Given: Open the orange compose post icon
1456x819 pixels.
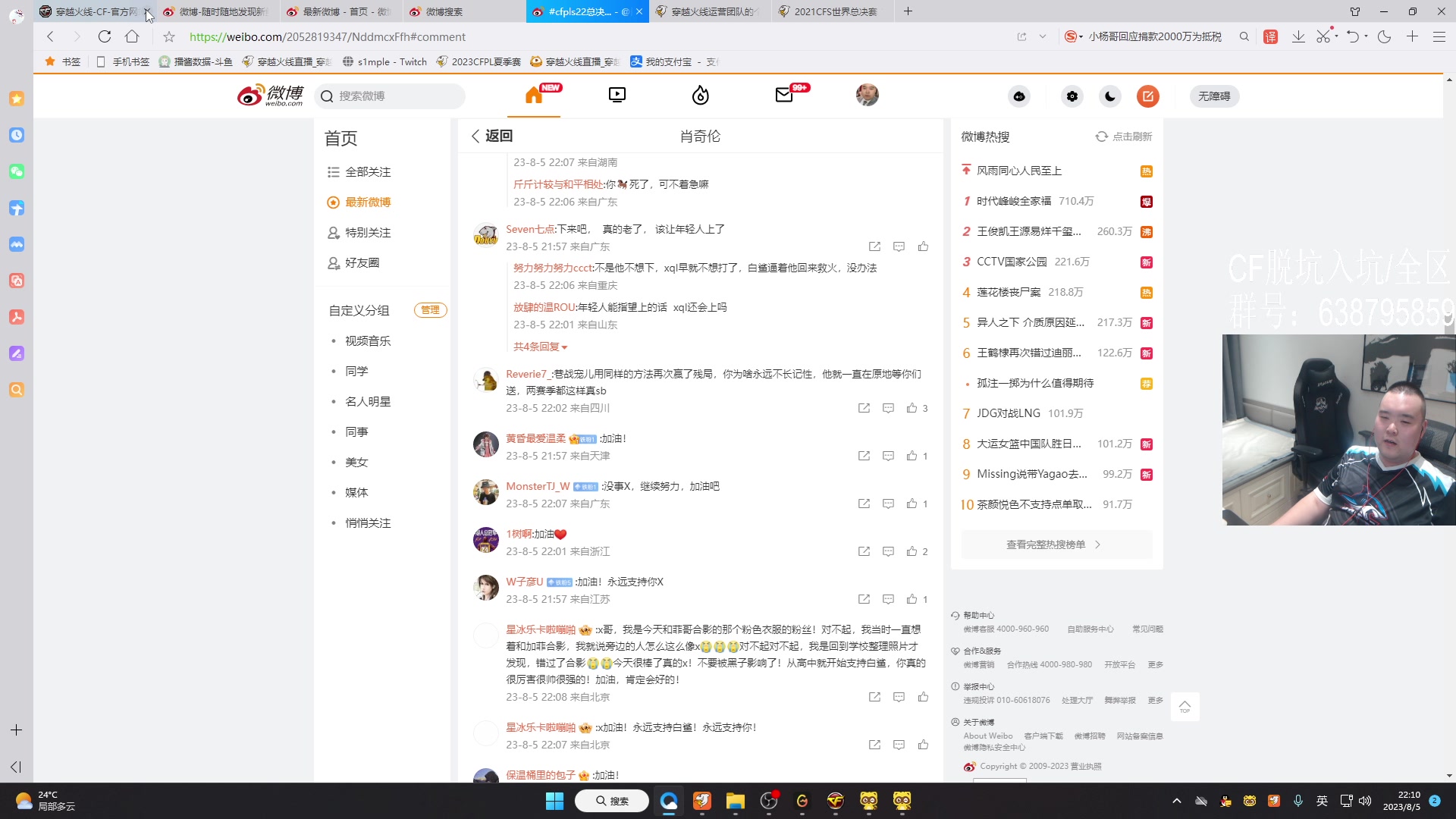Looking at the screenshot, I should click(1147, 96).
